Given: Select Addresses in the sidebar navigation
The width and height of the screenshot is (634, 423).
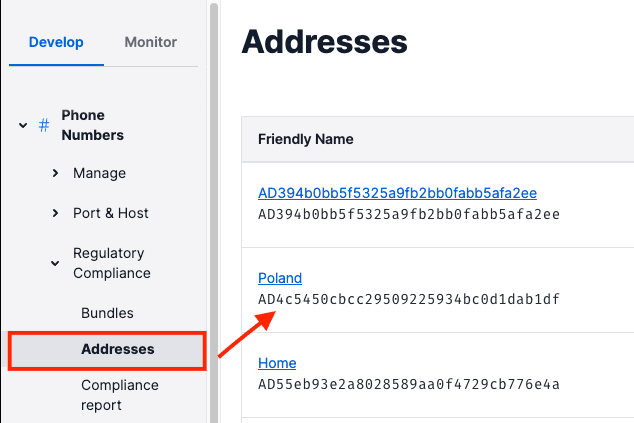Looking at the screenshot, I should [x=118, y=350].
